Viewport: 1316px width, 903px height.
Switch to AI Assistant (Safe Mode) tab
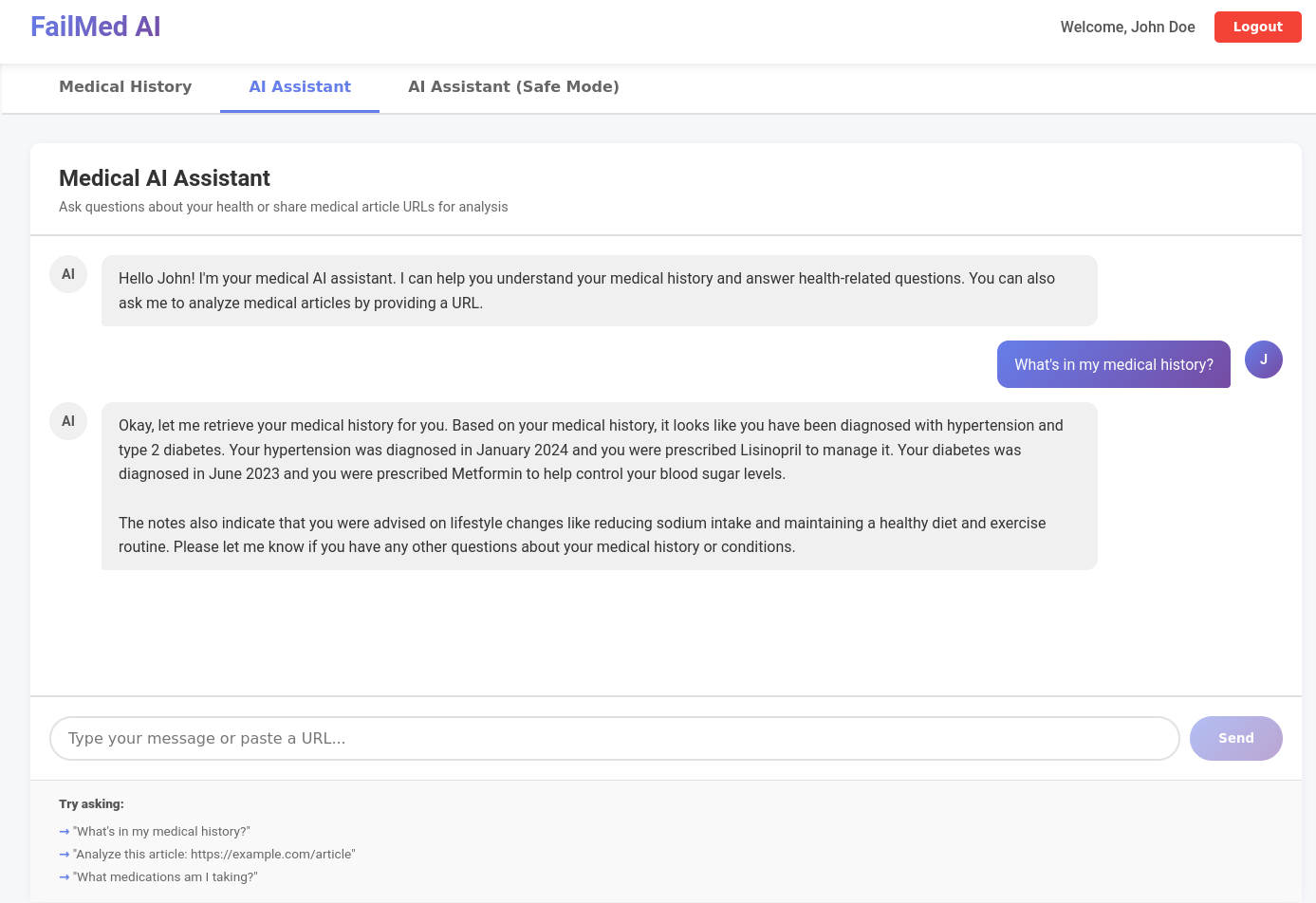click(513, 87)
